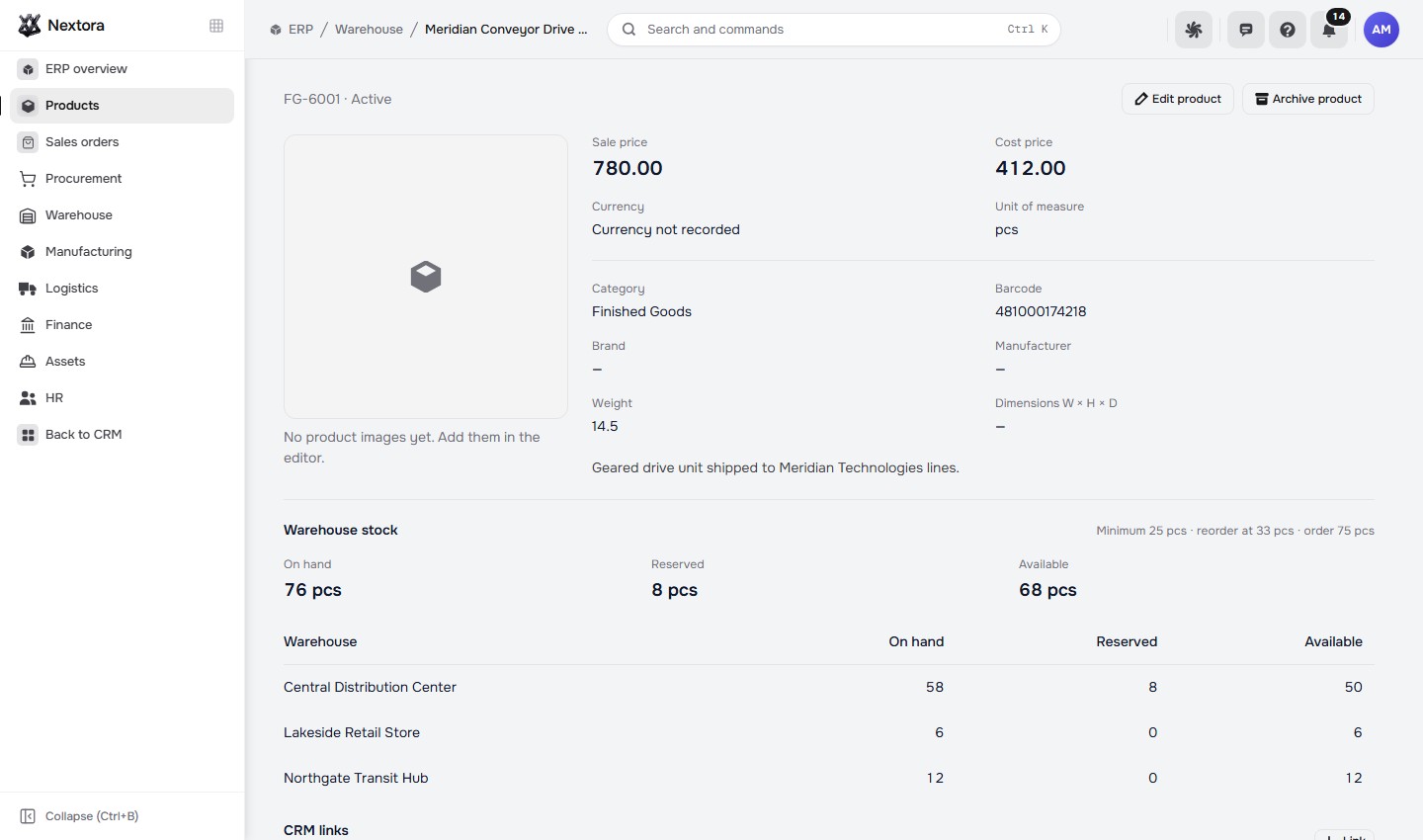The height and width of the screenshot is (840, 1423).
Task: Open the Logistics truck icon
Action: [x=28, y=289]
